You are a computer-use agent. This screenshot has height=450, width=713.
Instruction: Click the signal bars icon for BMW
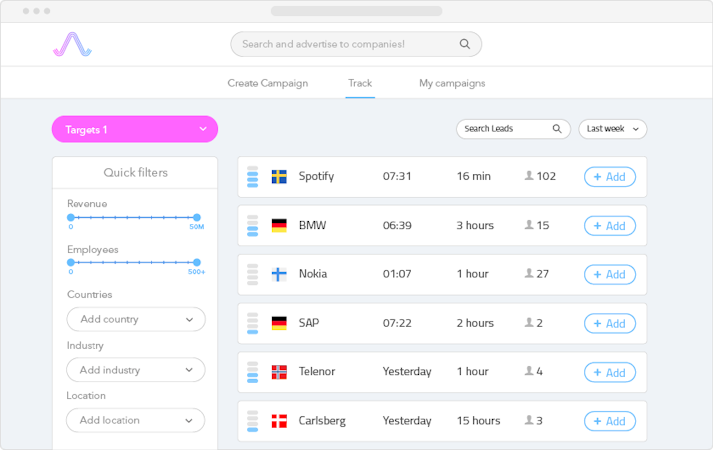(252, 225)
